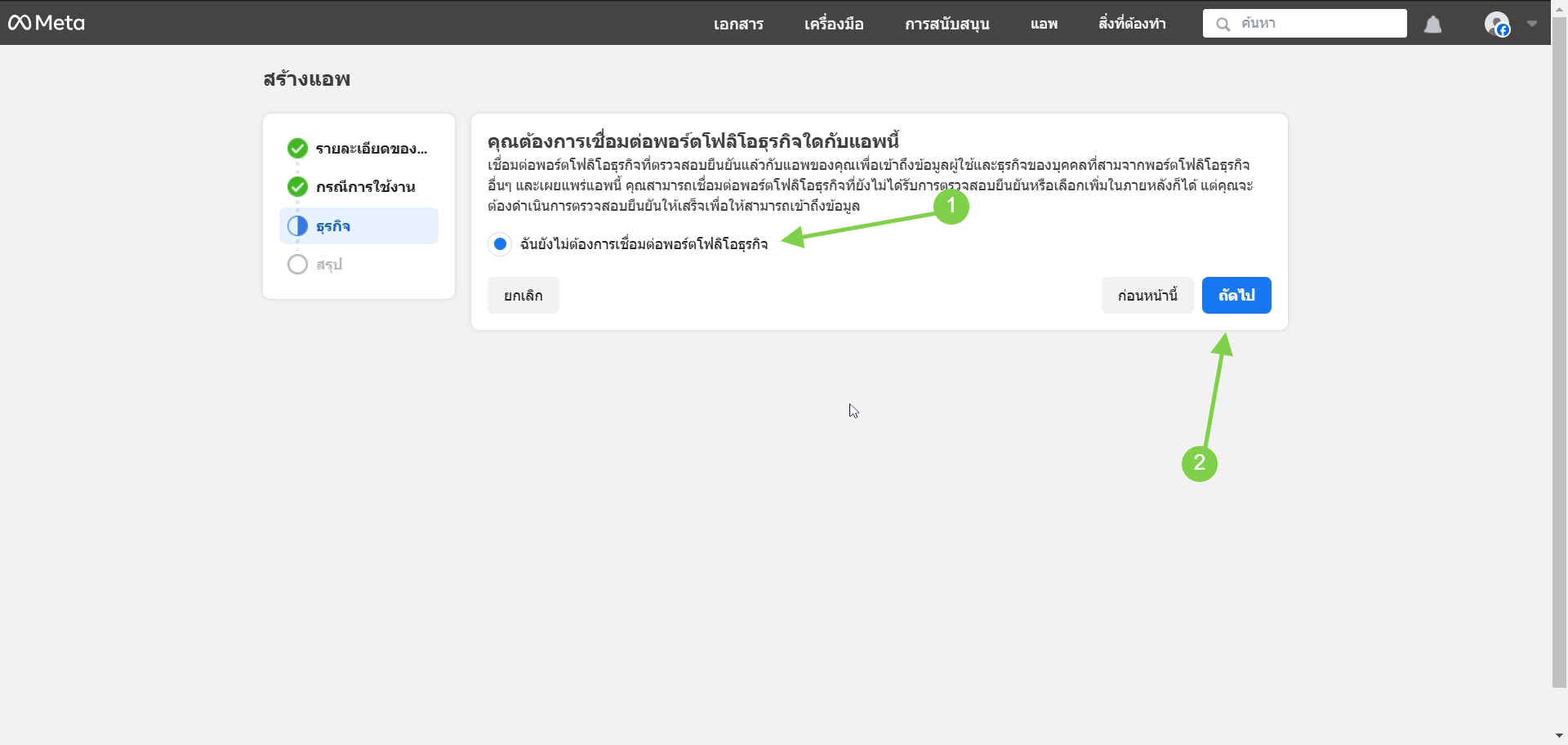The height and width of the screenshot is (745, 1568).
Task: Open the สิ่งที่ต้องทำ menu
Action: (x=1132, y=24)
